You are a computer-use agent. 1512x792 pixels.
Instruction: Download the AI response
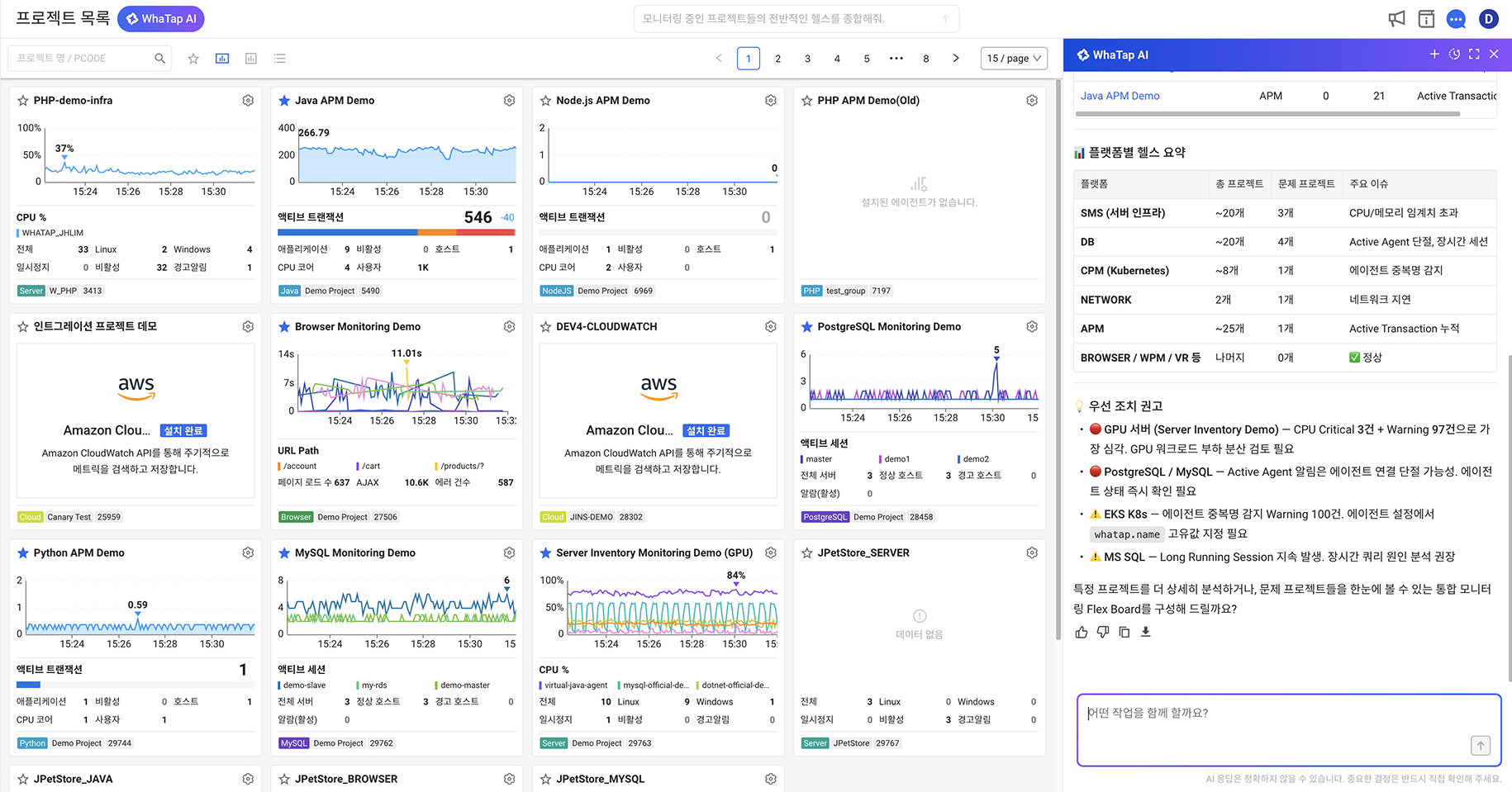coord(1146,632)
